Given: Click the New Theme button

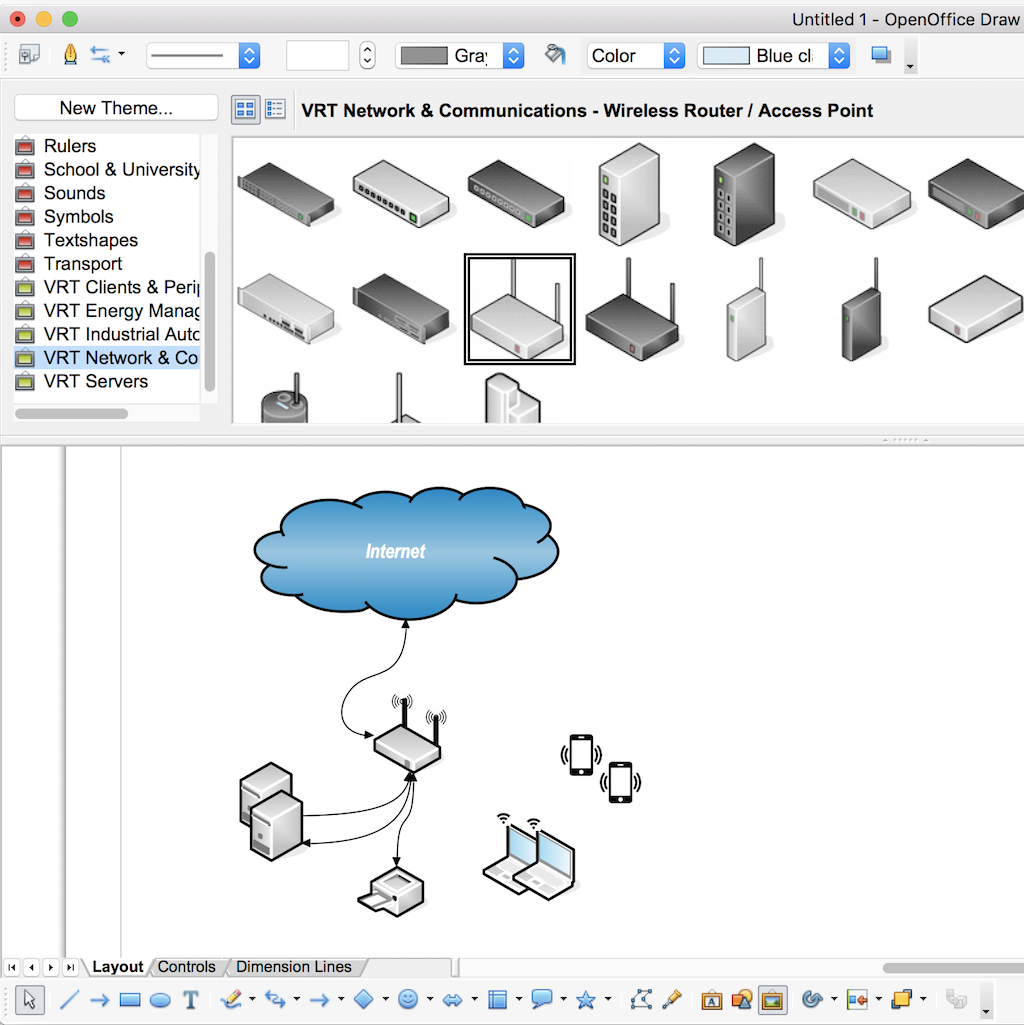Looking at the screenshot, I should (x=115, y=107).
